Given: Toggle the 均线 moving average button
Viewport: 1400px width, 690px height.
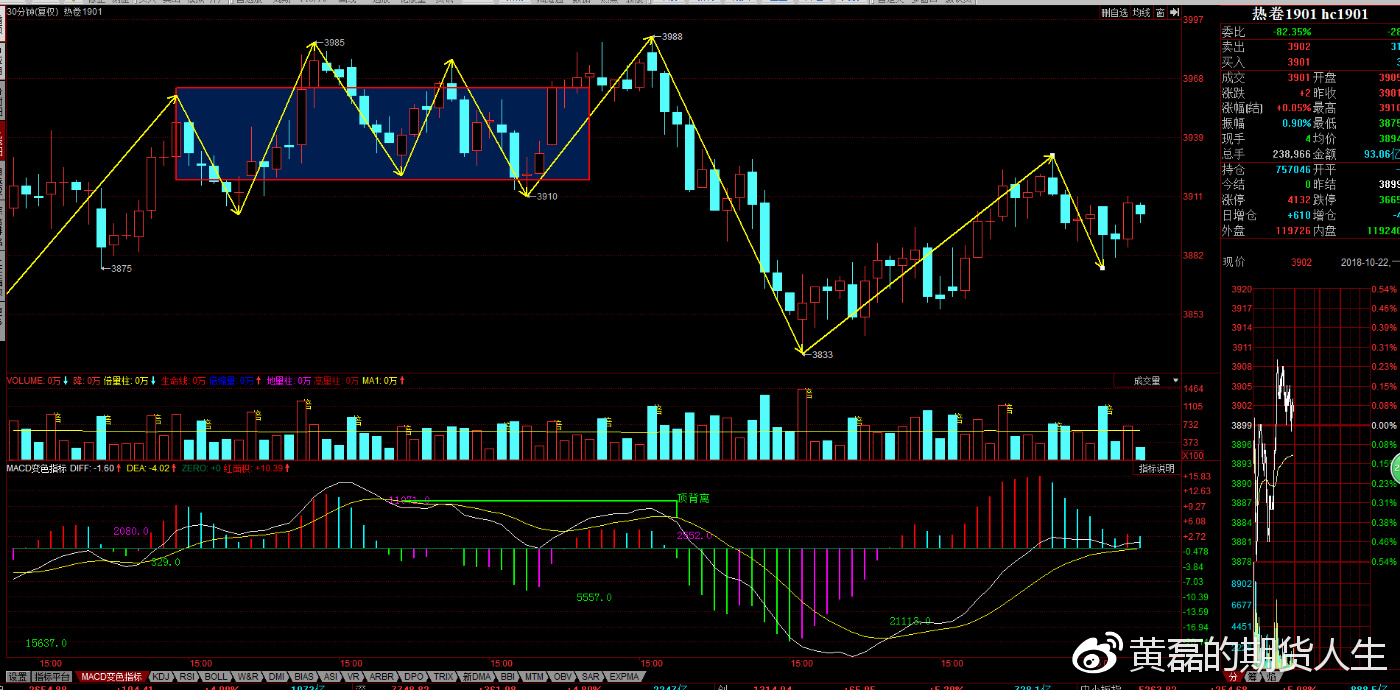Looking at the screenshot, I should point(1141,13).
